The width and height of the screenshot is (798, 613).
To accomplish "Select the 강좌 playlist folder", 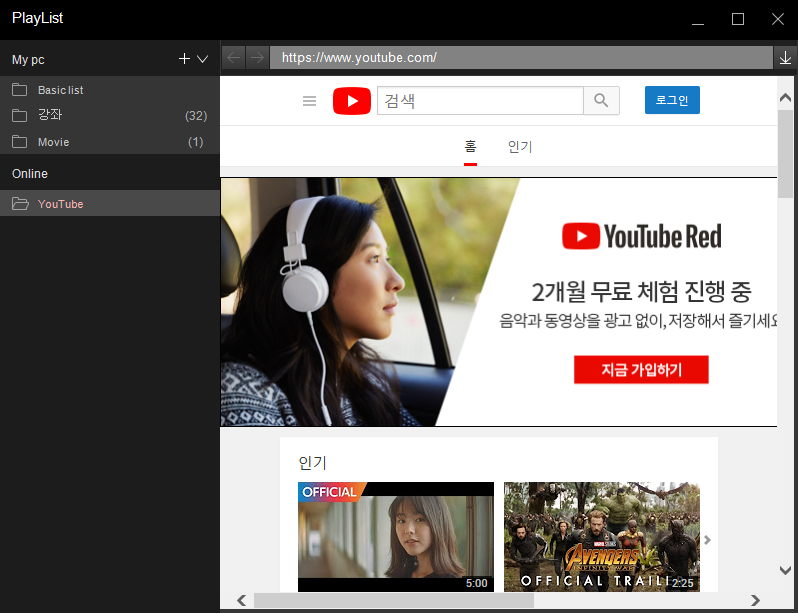I will [50, 116].
